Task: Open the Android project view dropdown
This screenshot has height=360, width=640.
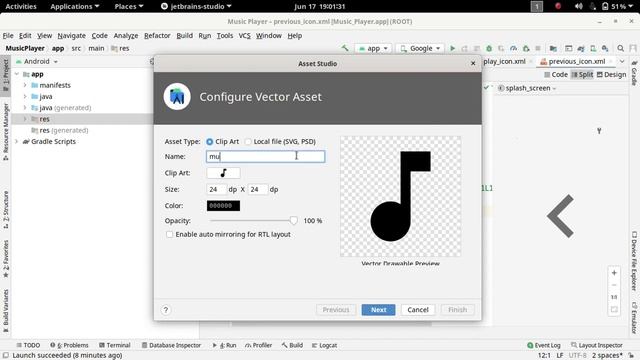Action: click(37, 61)
